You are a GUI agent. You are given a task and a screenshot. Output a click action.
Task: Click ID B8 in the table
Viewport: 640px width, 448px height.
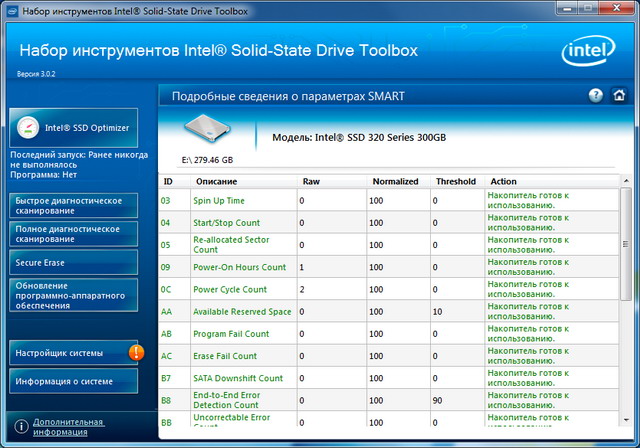(x=166, y=400)
